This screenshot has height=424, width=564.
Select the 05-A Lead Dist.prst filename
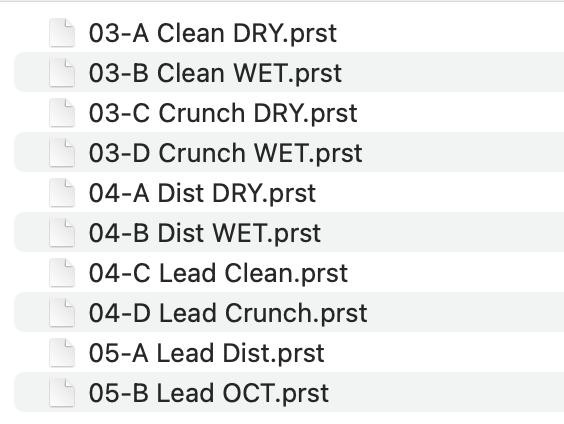[207, 354]
